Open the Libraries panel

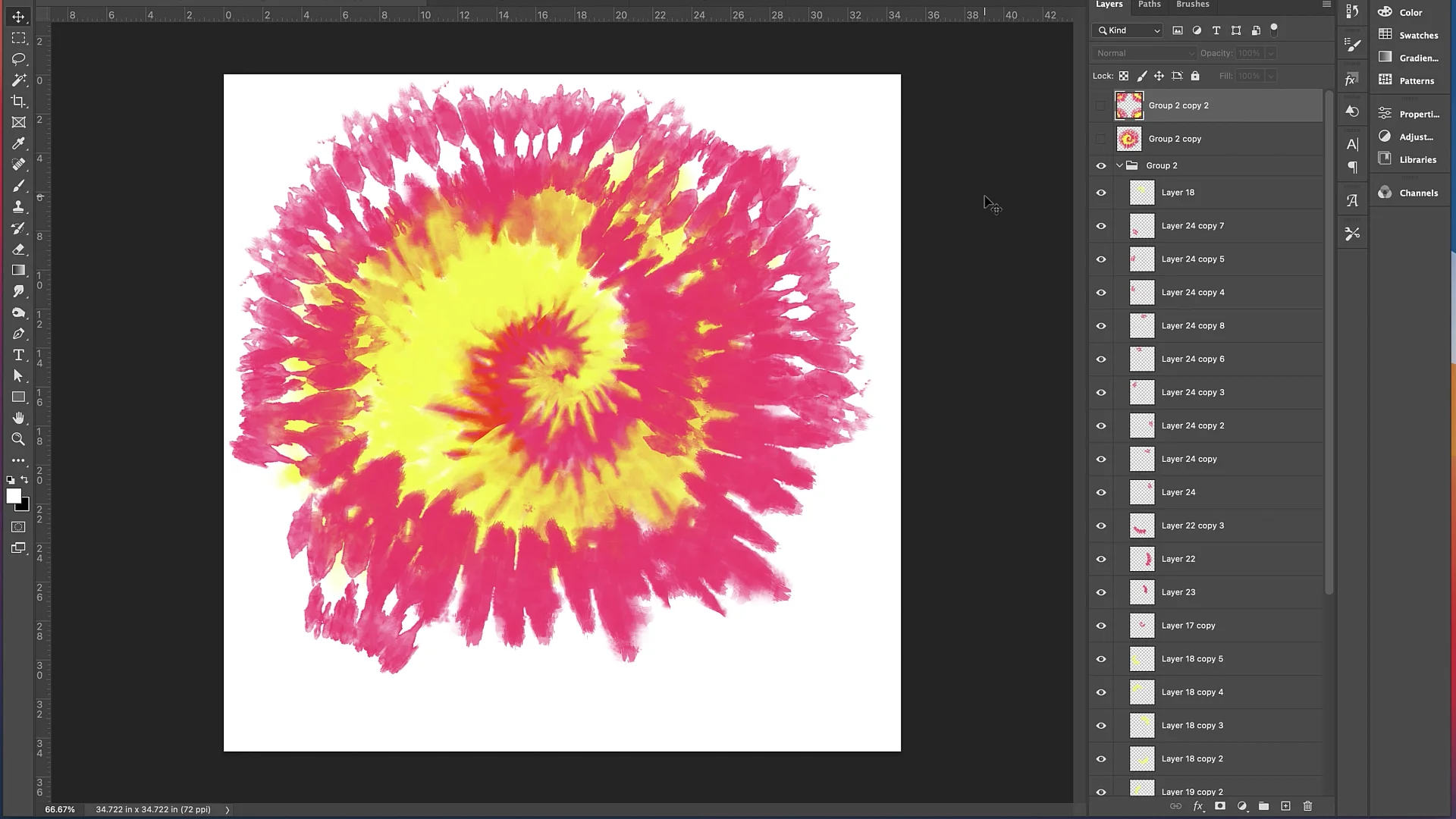point(1408,159)
